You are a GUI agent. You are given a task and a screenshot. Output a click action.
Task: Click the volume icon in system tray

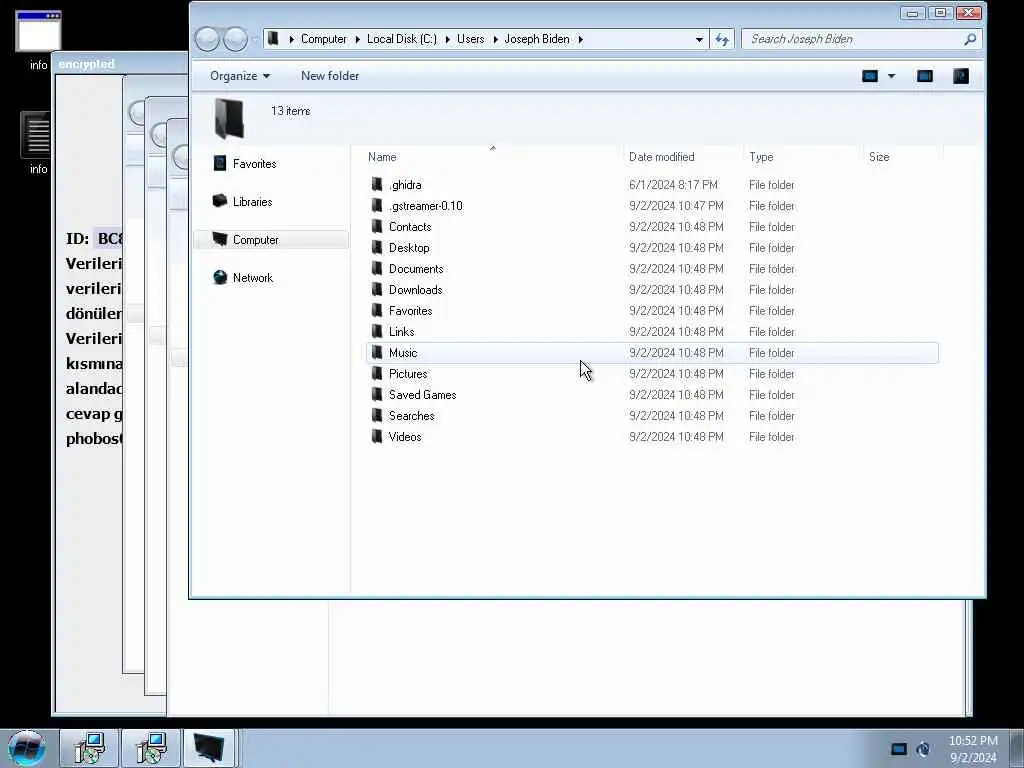923,749
